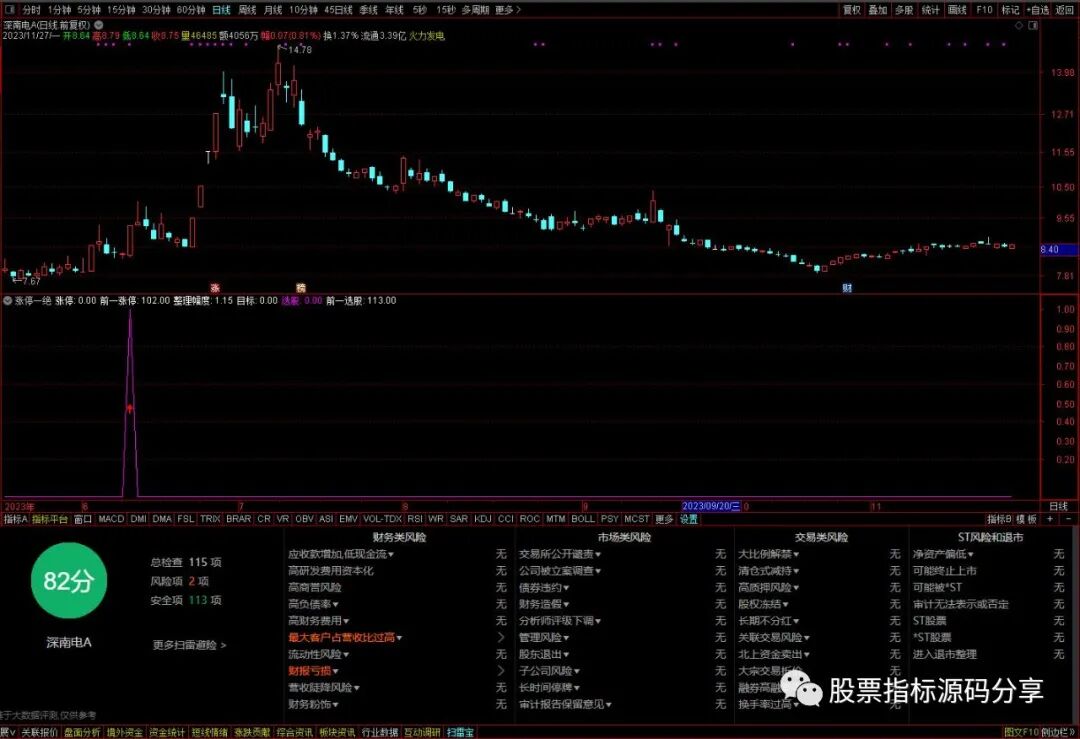Toggle the MCST indicator
This screenshot has width=1080, height=739.
point(636,519)
